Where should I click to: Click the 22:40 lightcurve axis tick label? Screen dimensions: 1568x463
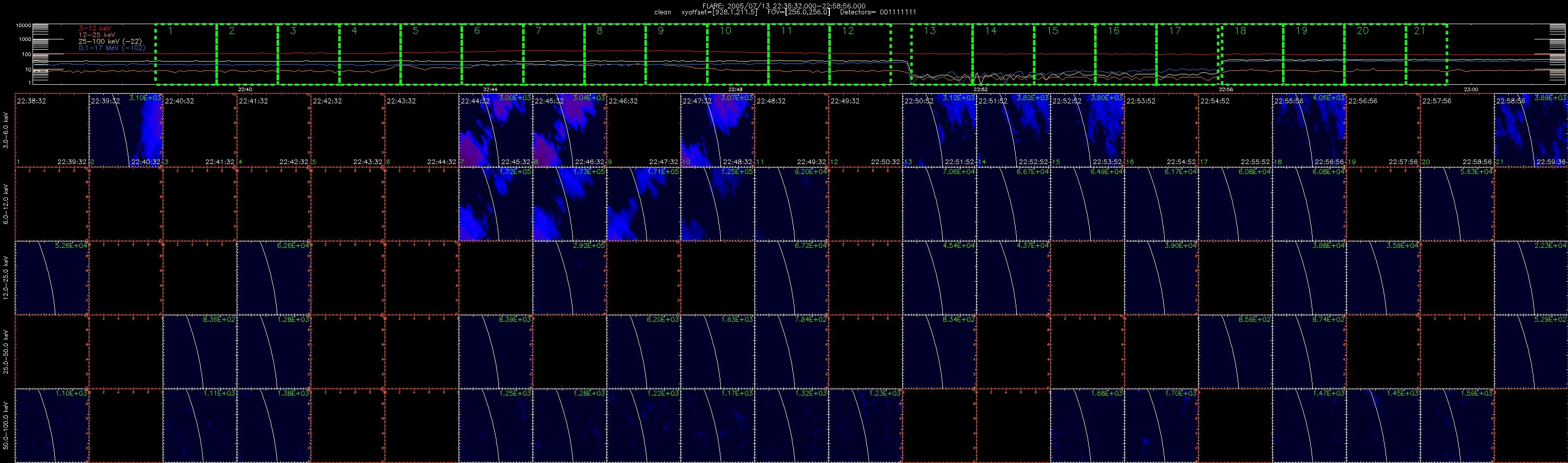pos(245,90)
